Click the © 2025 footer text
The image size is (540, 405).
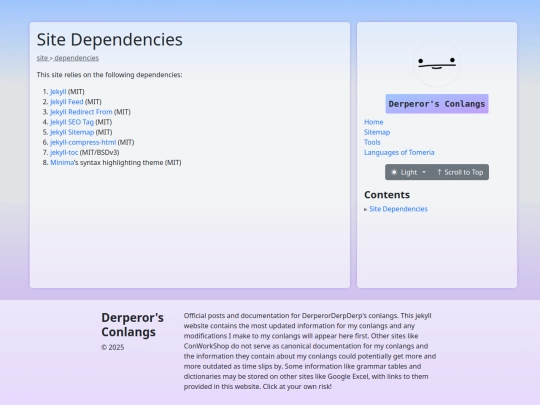(x=113, y=347)
